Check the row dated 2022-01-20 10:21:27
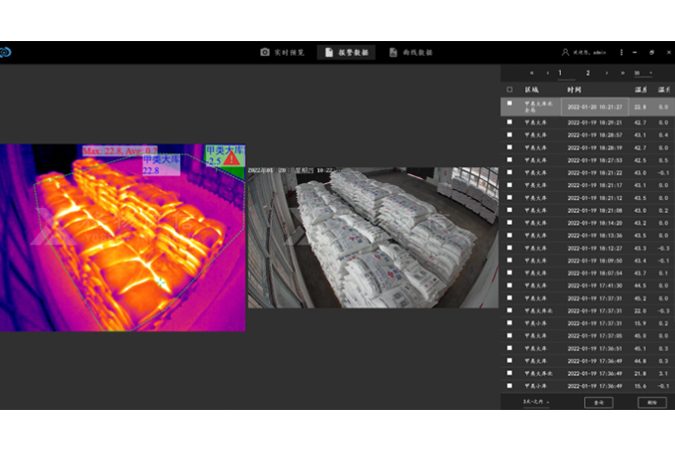Screen dimensions: 675x450 pos(510,105)
